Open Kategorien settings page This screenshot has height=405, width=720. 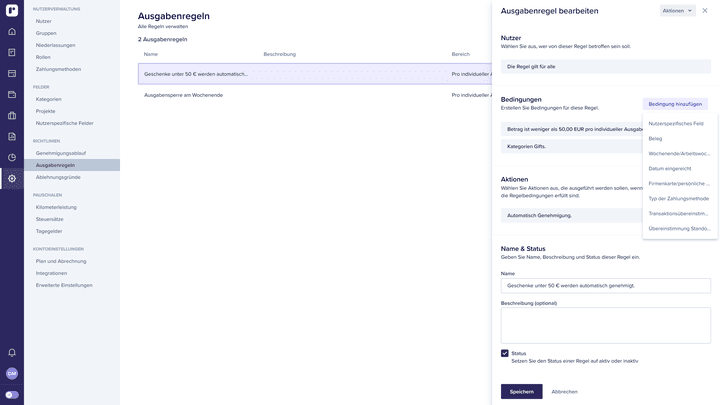pos(48,99)
